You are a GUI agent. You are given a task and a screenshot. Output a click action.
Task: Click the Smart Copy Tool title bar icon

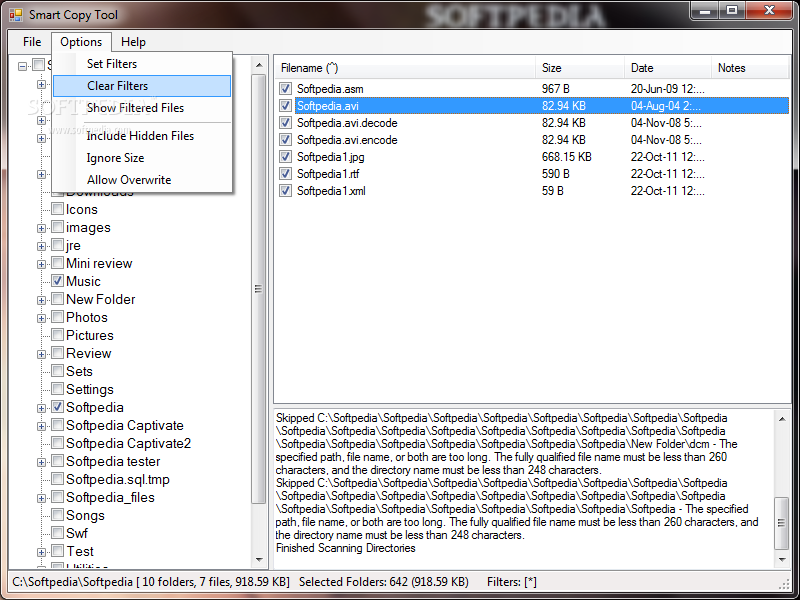(16, 15)
